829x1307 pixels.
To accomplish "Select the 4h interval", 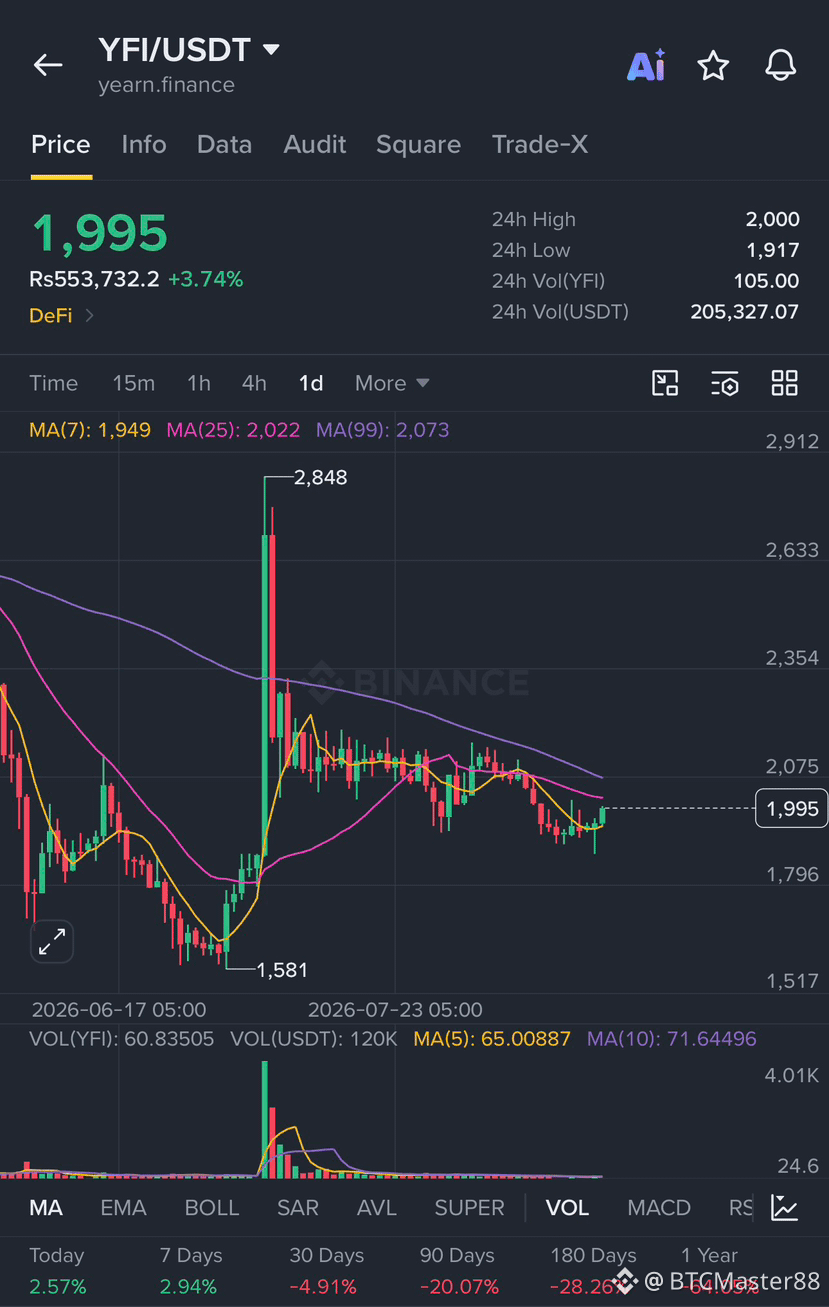I will (254, 383).
